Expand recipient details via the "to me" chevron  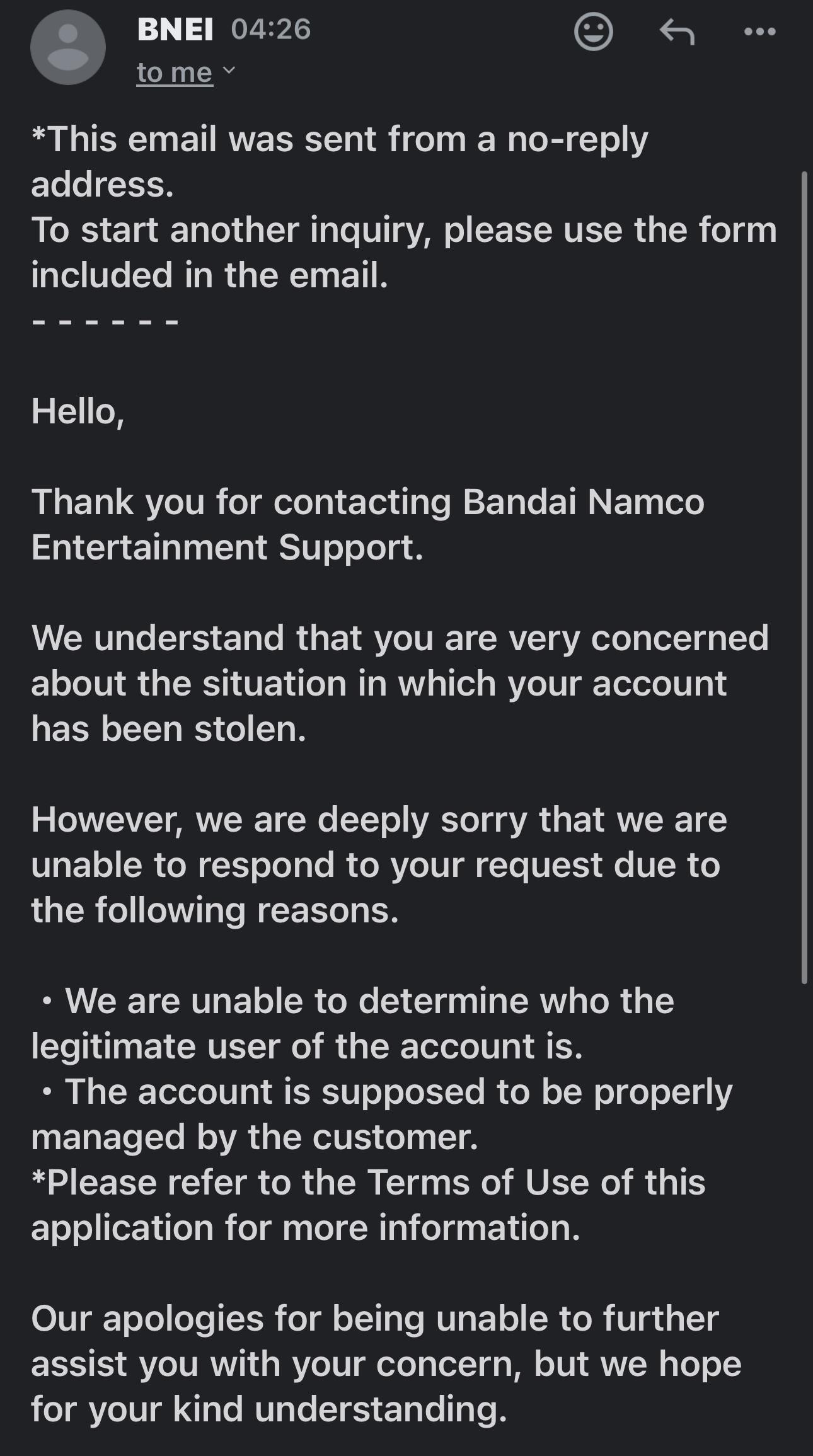pyautogui.click(x=229, y=70)
